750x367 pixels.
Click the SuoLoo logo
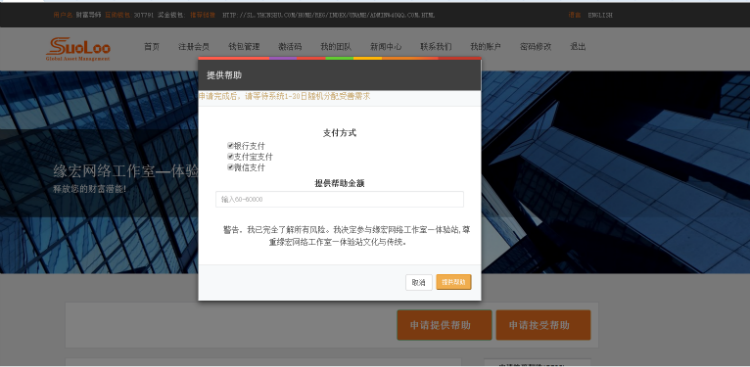[x=78, y=49]
